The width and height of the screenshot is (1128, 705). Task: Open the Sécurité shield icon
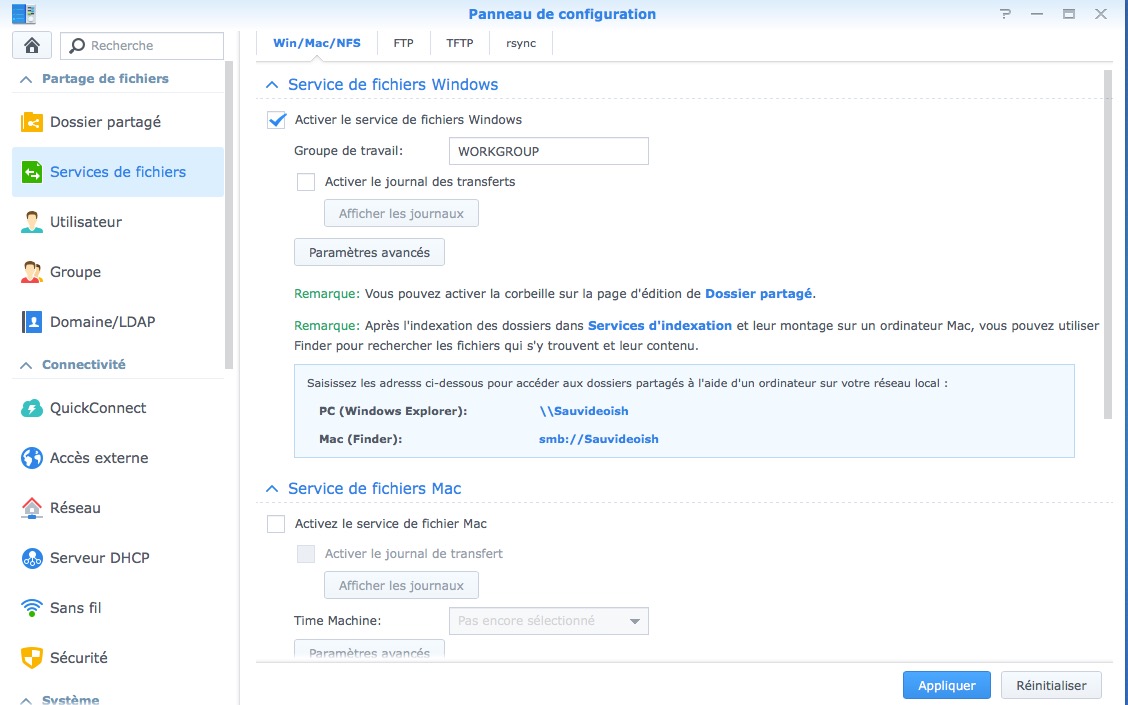pos(32,658)
